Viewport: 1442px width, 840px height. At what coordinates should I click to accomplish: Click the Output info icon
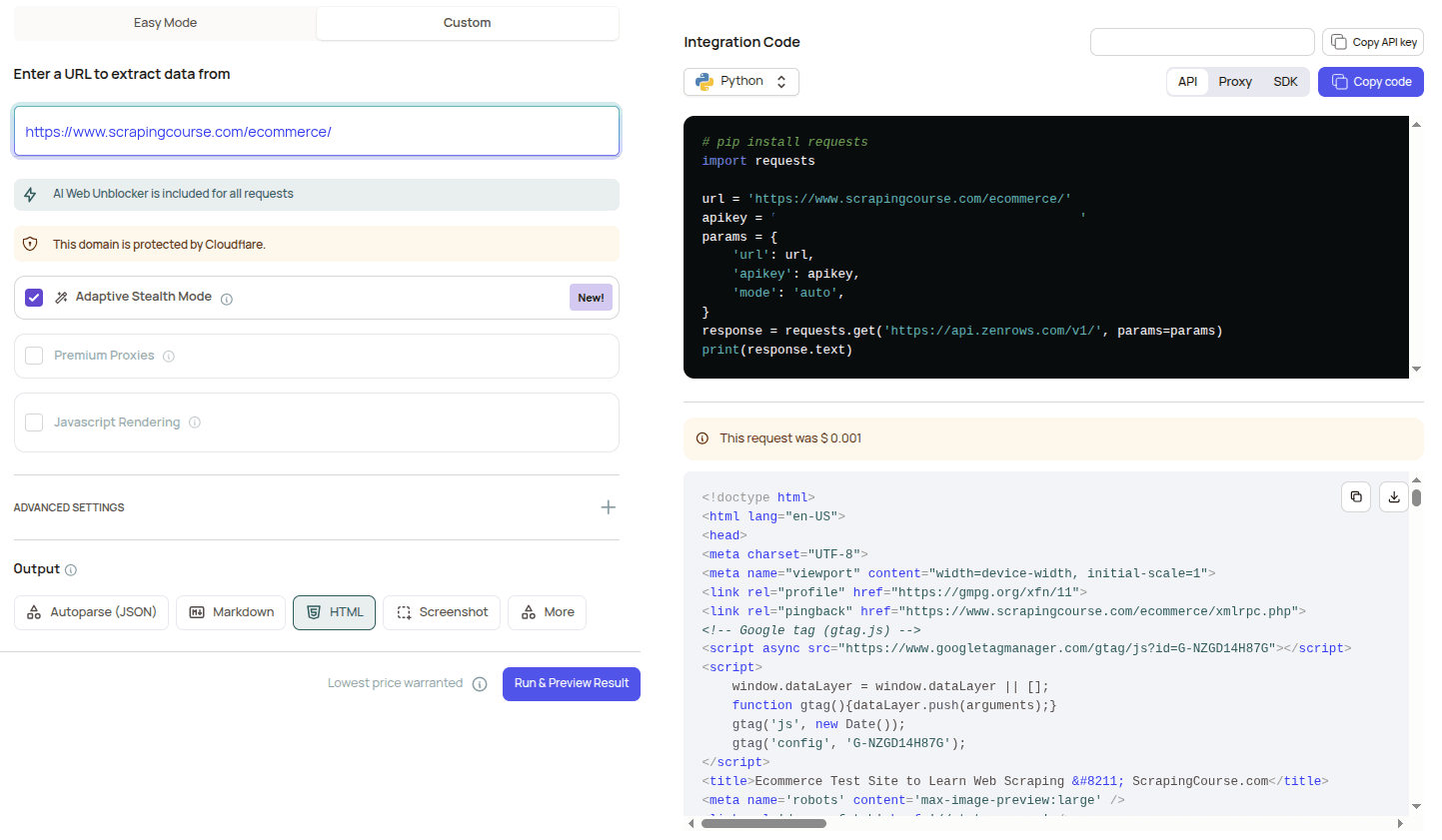coord(71,570)
